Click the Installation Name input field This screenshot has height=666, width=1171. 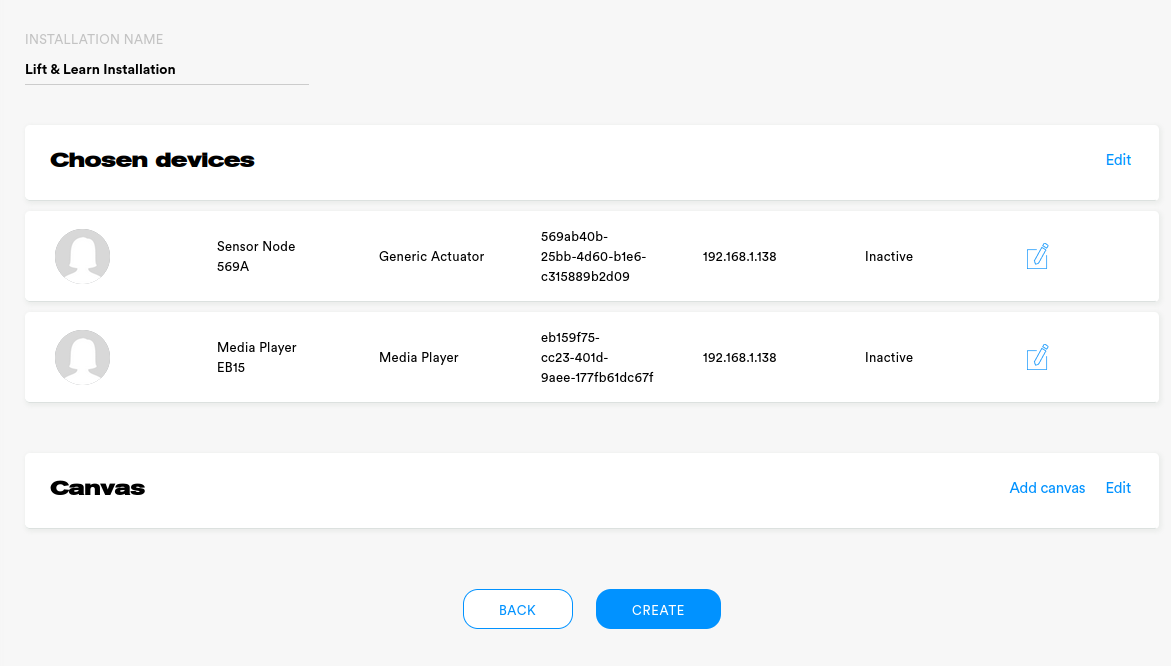click(x=167, y=69)
